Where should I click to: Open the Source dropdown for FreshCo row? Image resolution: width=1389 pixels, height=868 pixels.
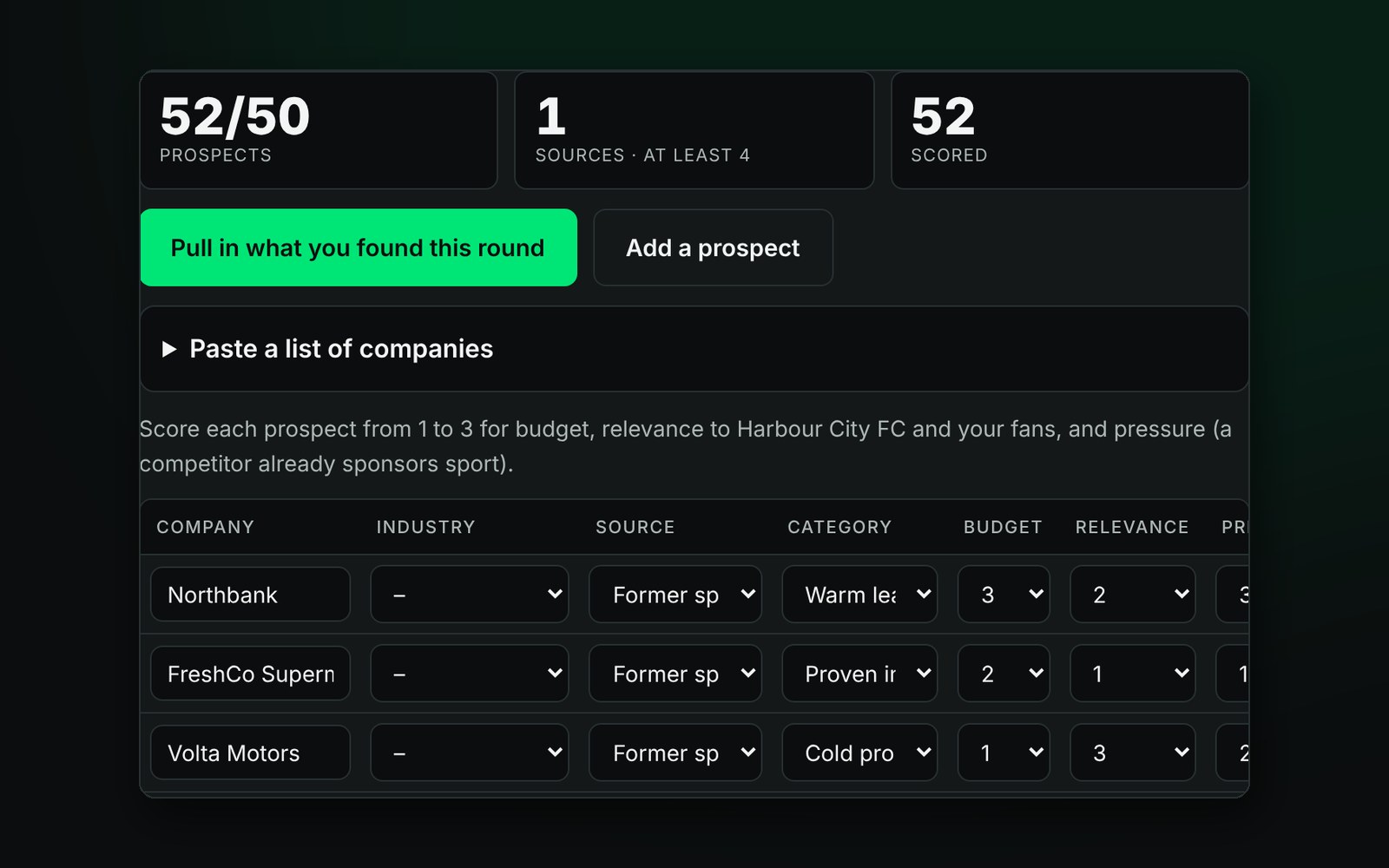pyautogui.click(x=675, y=674)
